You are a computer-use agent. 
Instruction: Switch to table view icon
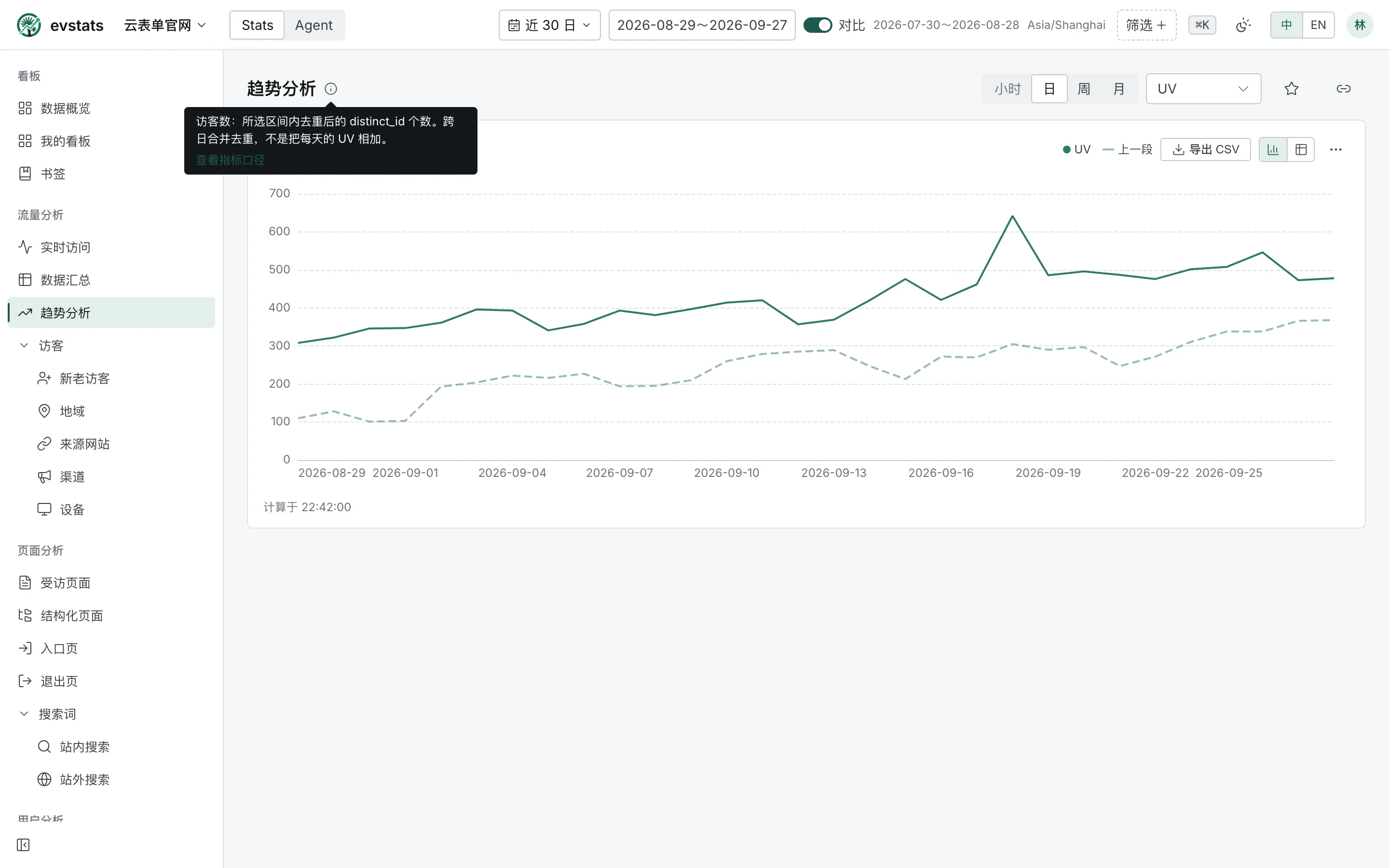(1301, 149)
